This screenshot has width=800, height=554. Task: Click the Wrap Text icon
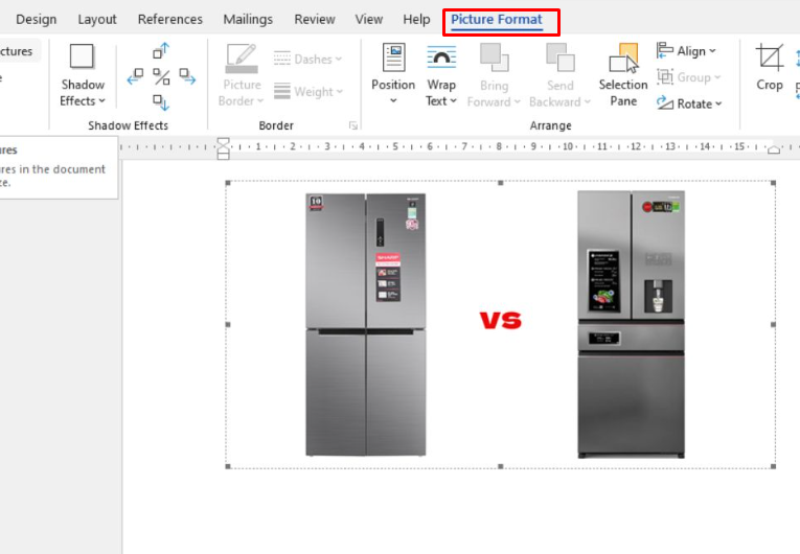tap(441, 57)
